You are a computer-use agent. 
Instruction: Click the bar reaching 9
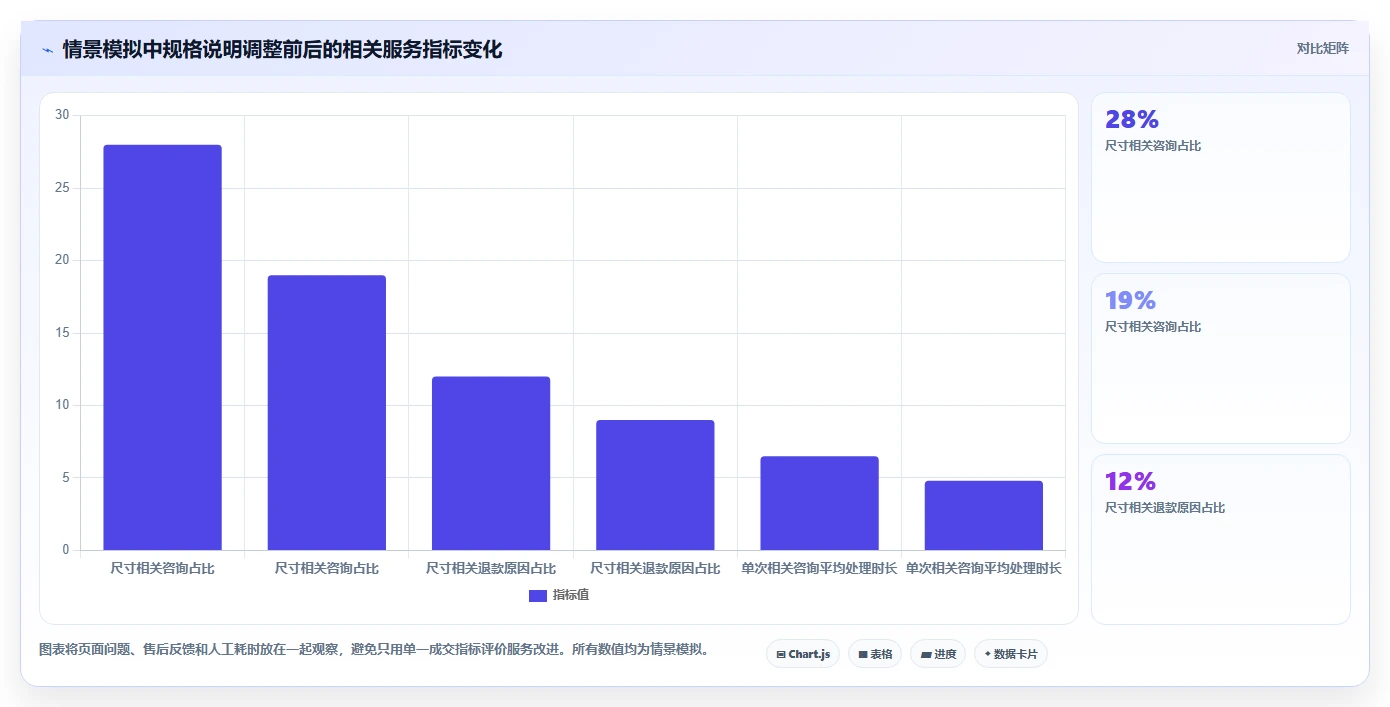(x=655, y=485)
